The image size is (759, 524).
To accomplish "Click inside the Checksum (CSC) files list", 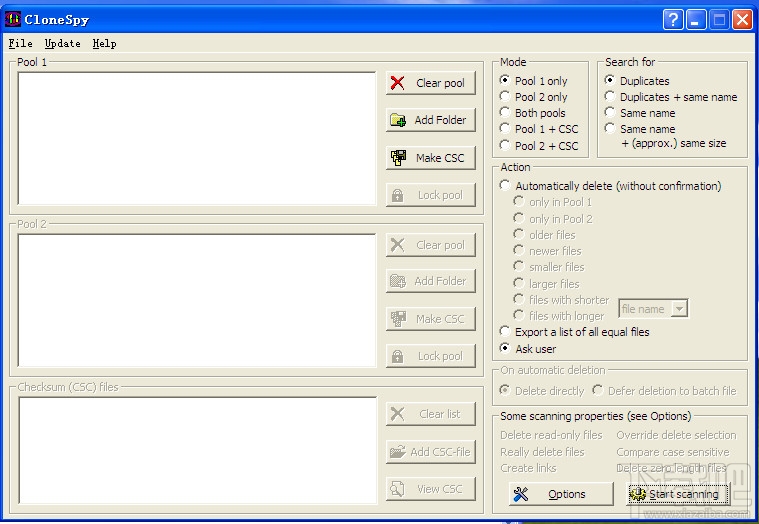I will pos(197,450).
